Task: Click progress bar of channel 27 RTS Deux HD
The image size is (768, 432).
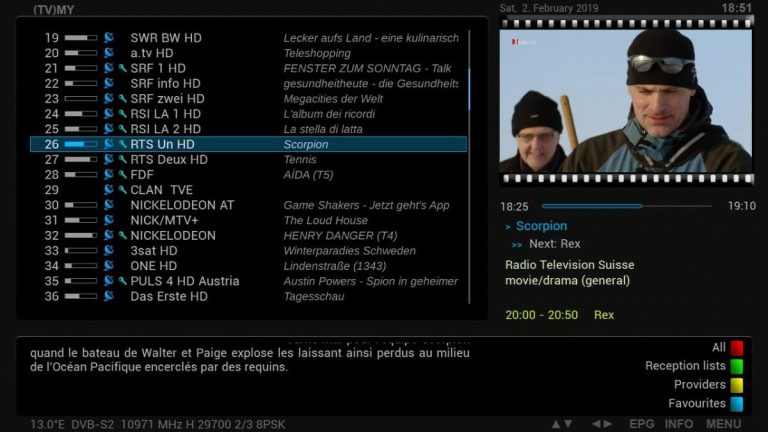Action: pyautogui.click(x=81, y=159)
